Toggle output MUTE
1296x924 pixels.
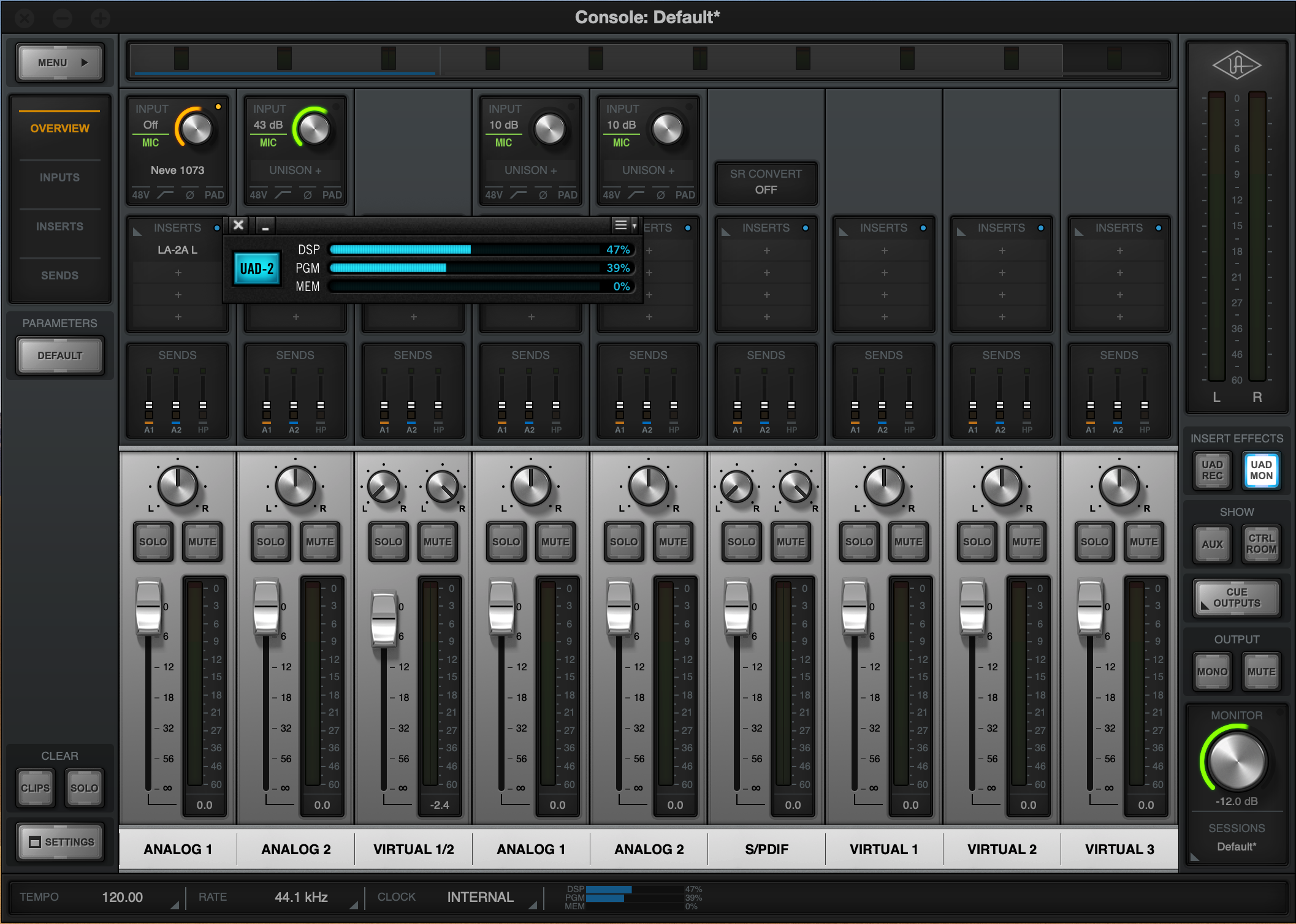coord(1261,672)
